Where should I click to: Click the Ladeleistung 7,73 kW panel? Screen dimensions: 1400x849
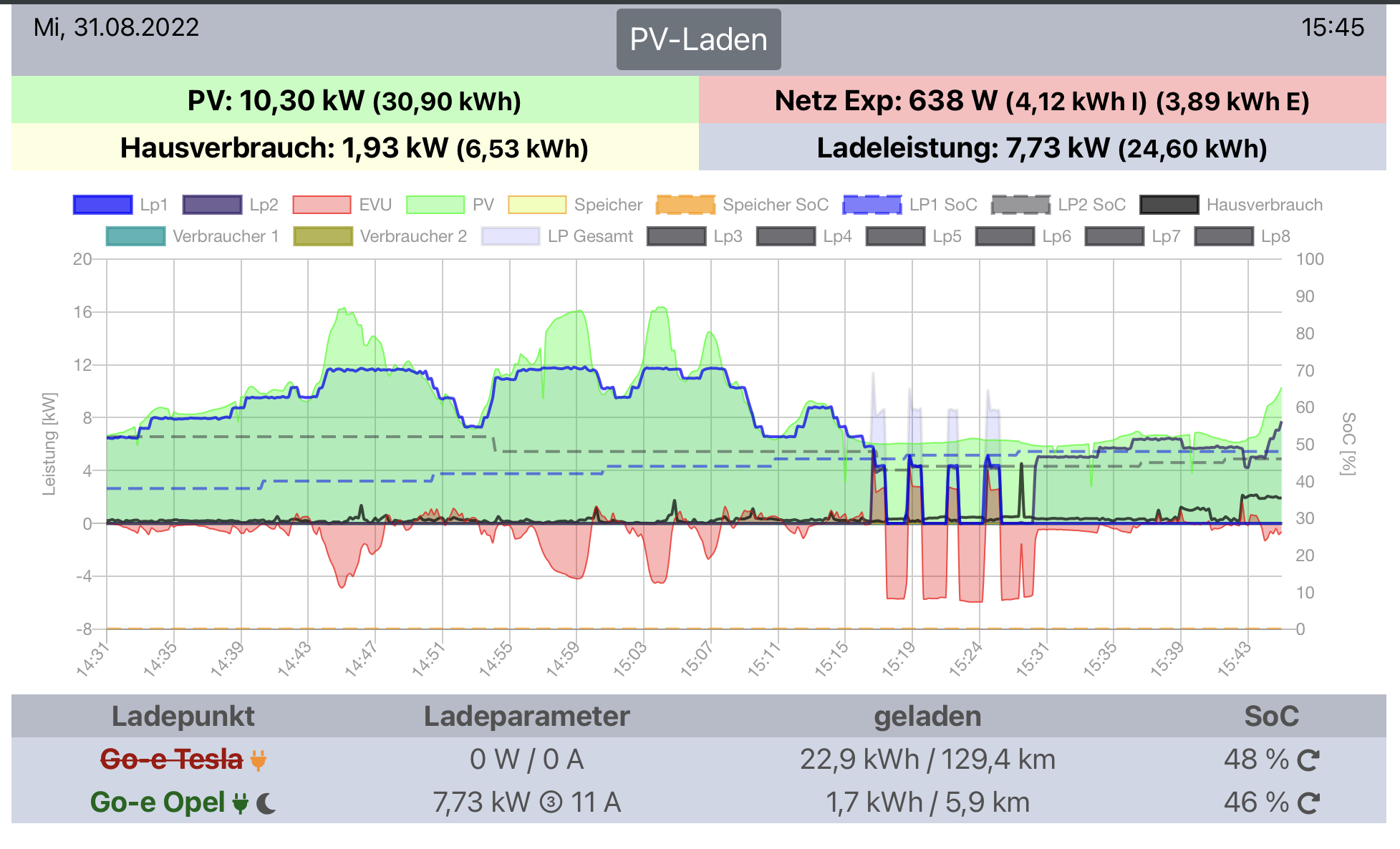pos(1042,147)
